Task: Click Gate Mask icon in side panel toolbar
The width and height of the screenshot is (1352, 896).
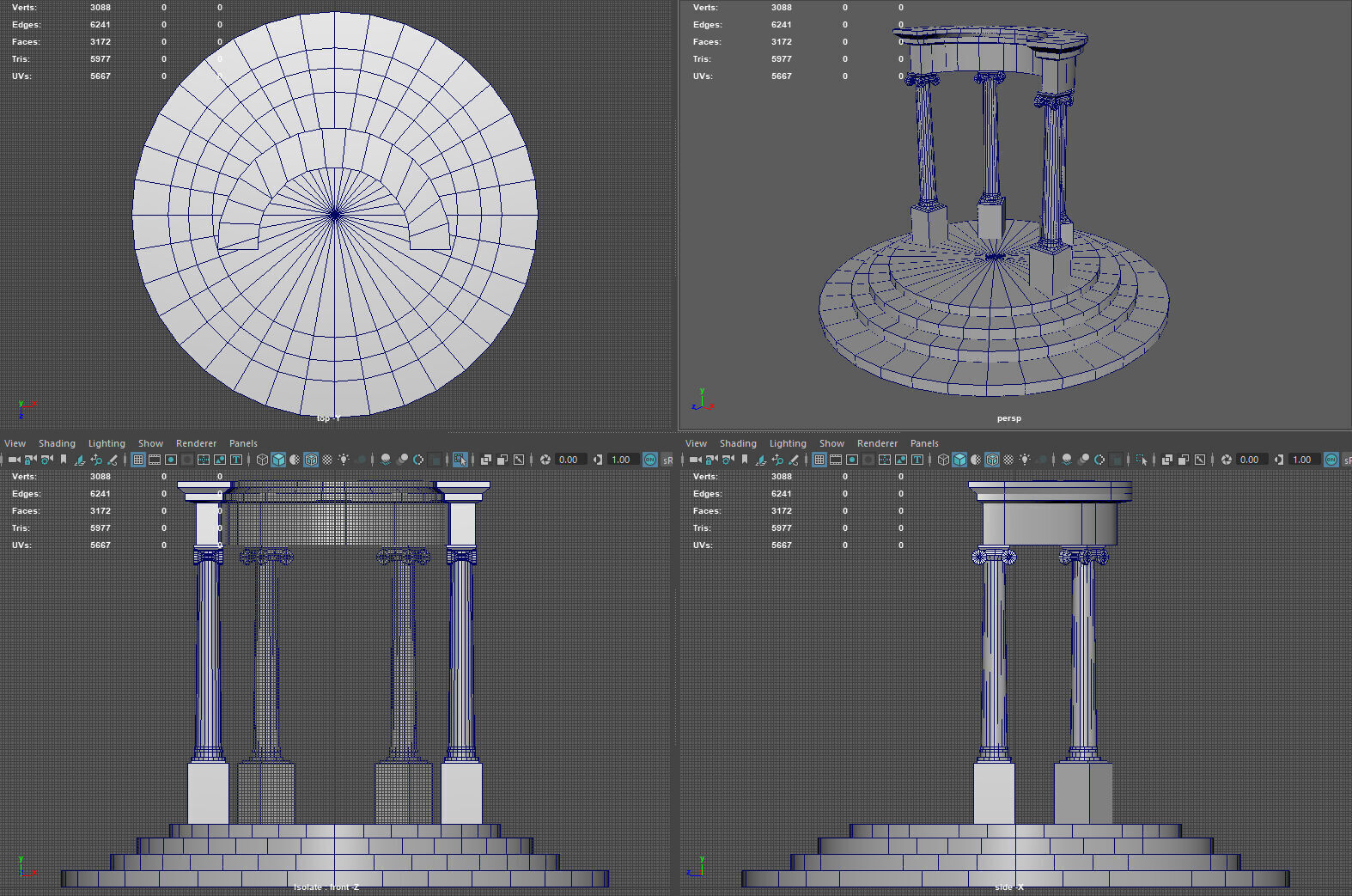Action: point(868,460)
